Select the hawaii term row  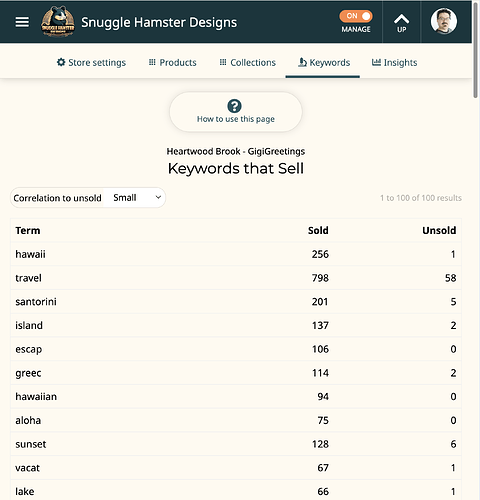click(x=236, y=254)
